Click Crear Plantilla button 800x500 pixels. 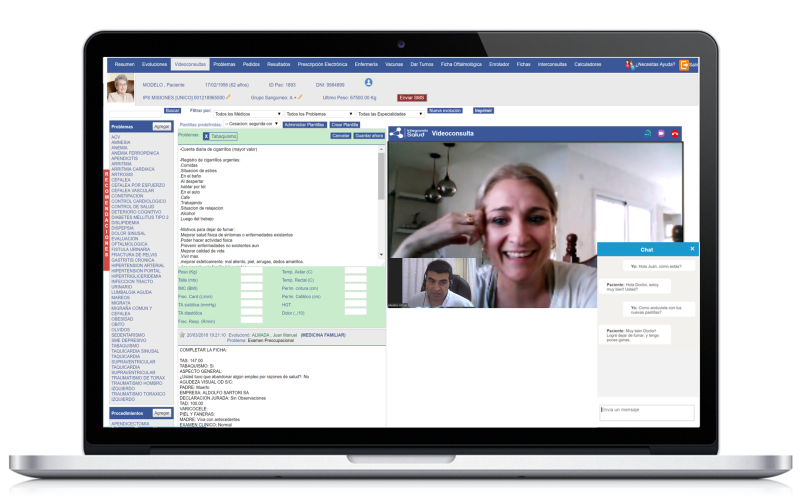coord(345,125)
